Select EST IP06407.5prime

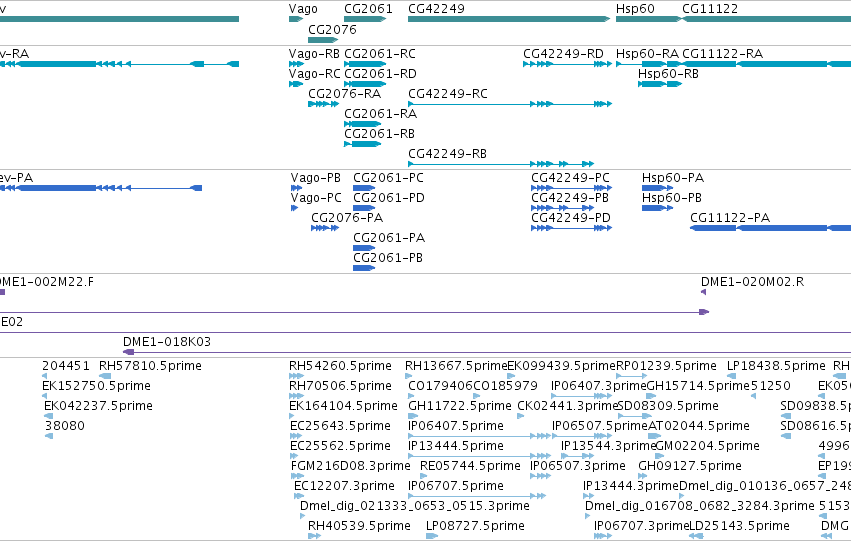pos(456,426)
